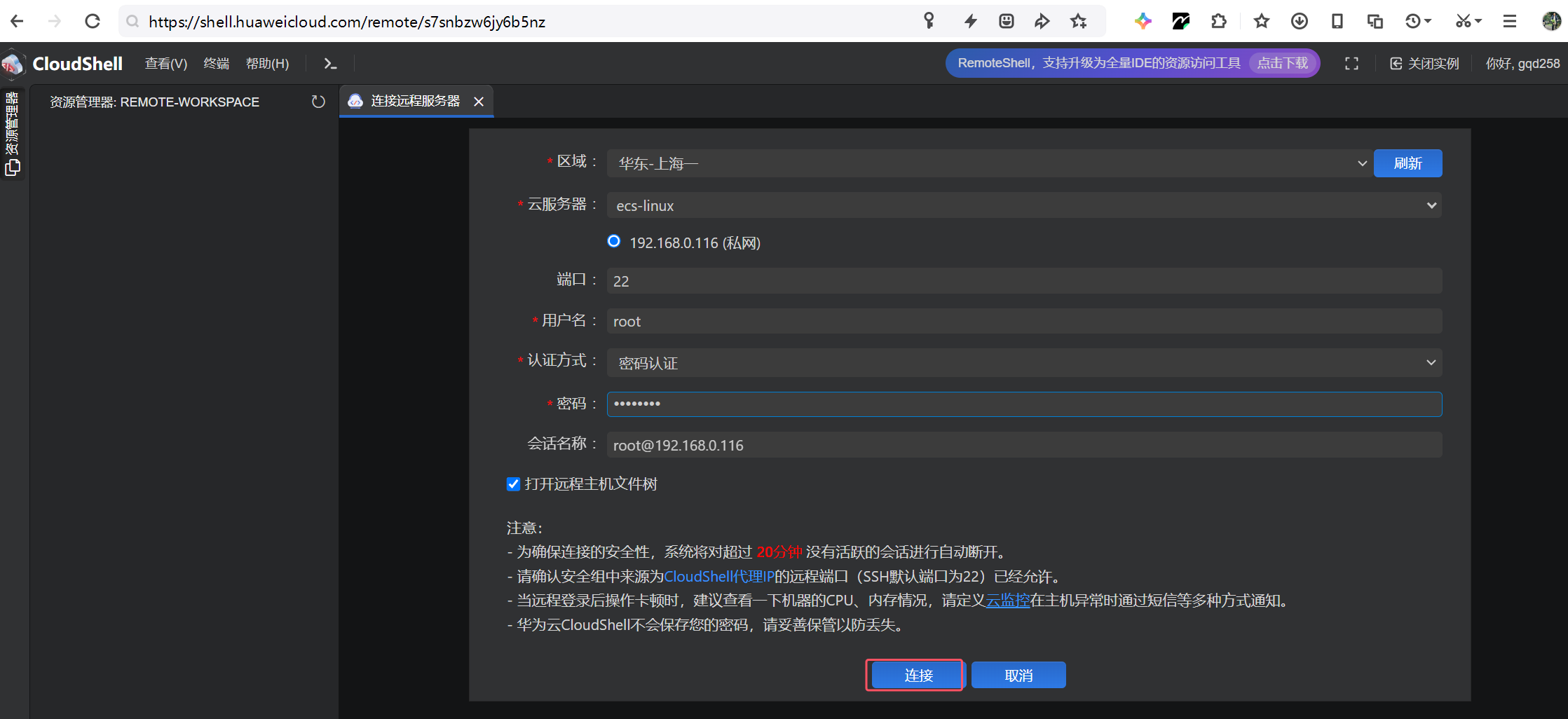Open the 云监控 link
Screen dimensions: 1568x719
click(x=1008, y=601)
